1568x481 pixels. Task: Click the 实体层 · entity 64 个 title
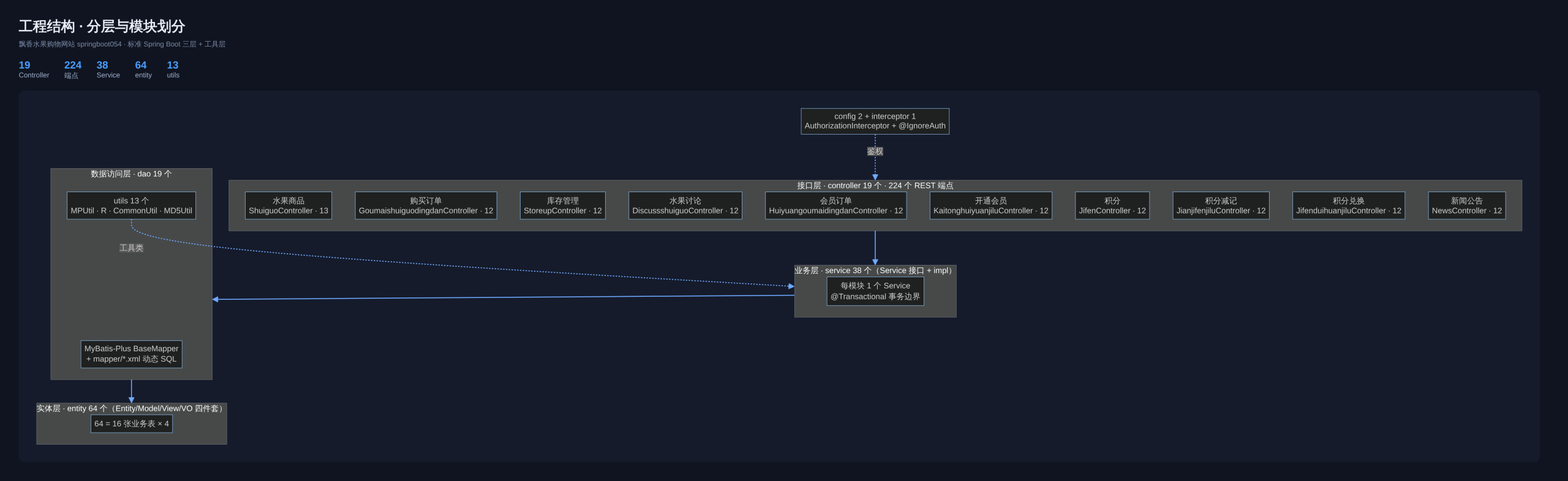coord(131,408)
